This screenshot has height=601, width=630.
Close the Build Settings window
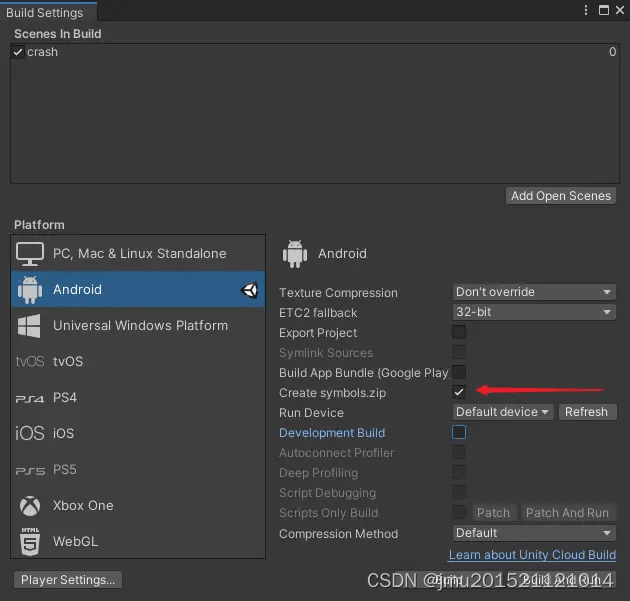620,10
